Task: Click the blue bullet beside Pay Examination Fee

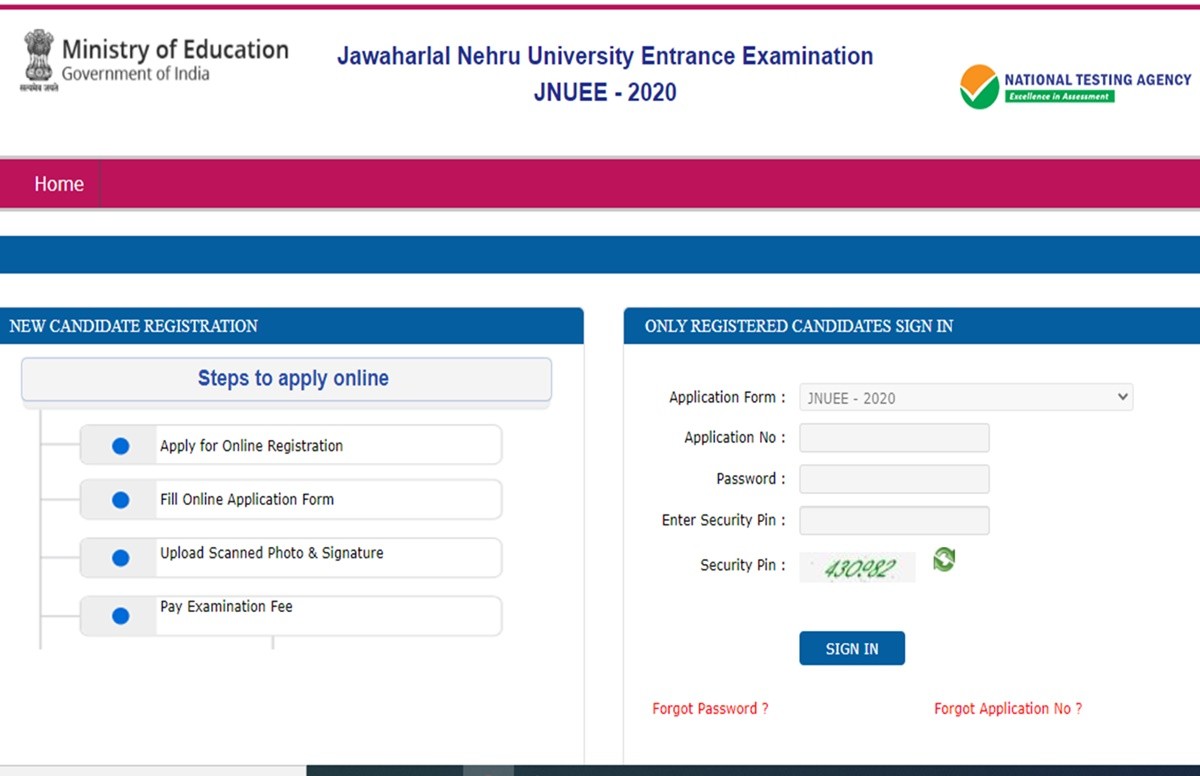Action: 121,616
